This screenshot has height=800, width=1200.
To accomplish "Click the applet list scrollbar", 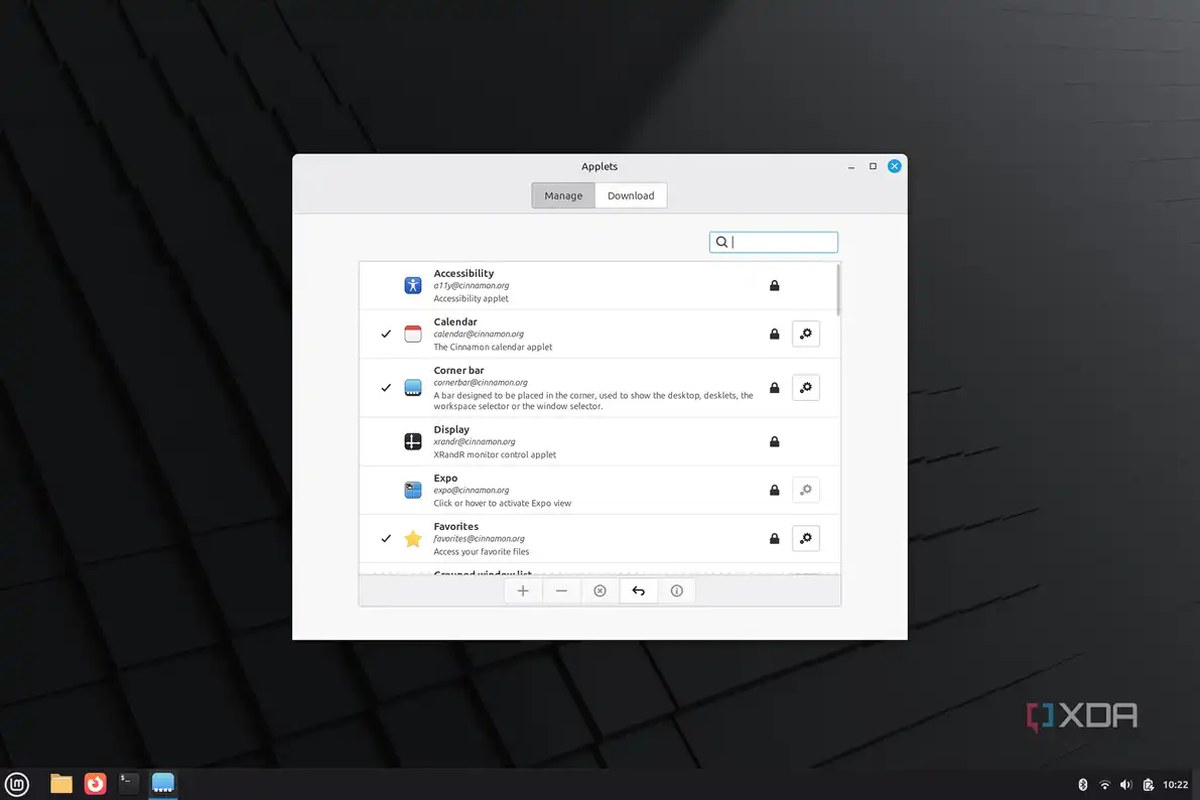I will (838, 290).
